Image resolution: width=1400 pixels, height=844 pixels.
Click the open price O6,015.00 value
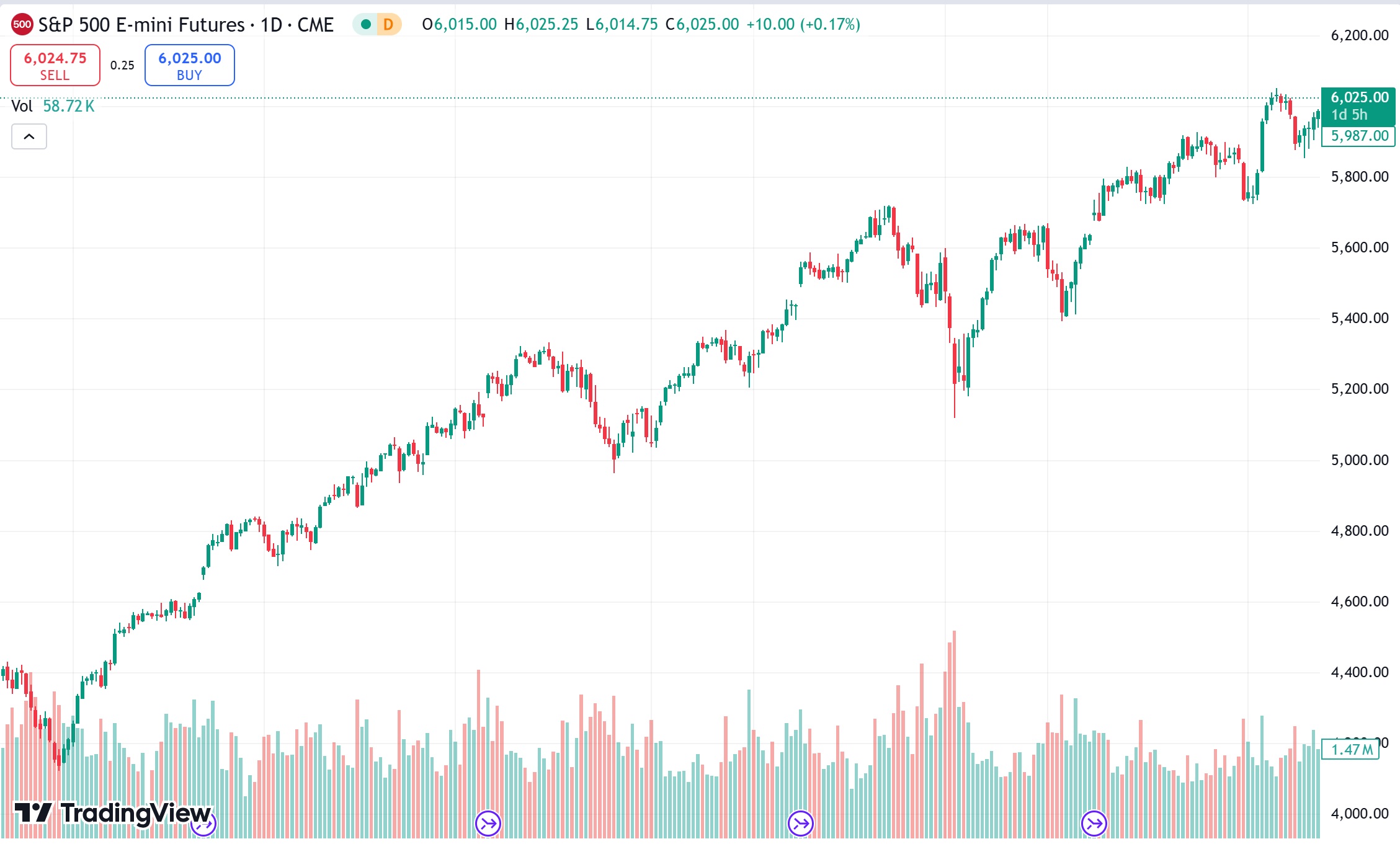point(459,25)
